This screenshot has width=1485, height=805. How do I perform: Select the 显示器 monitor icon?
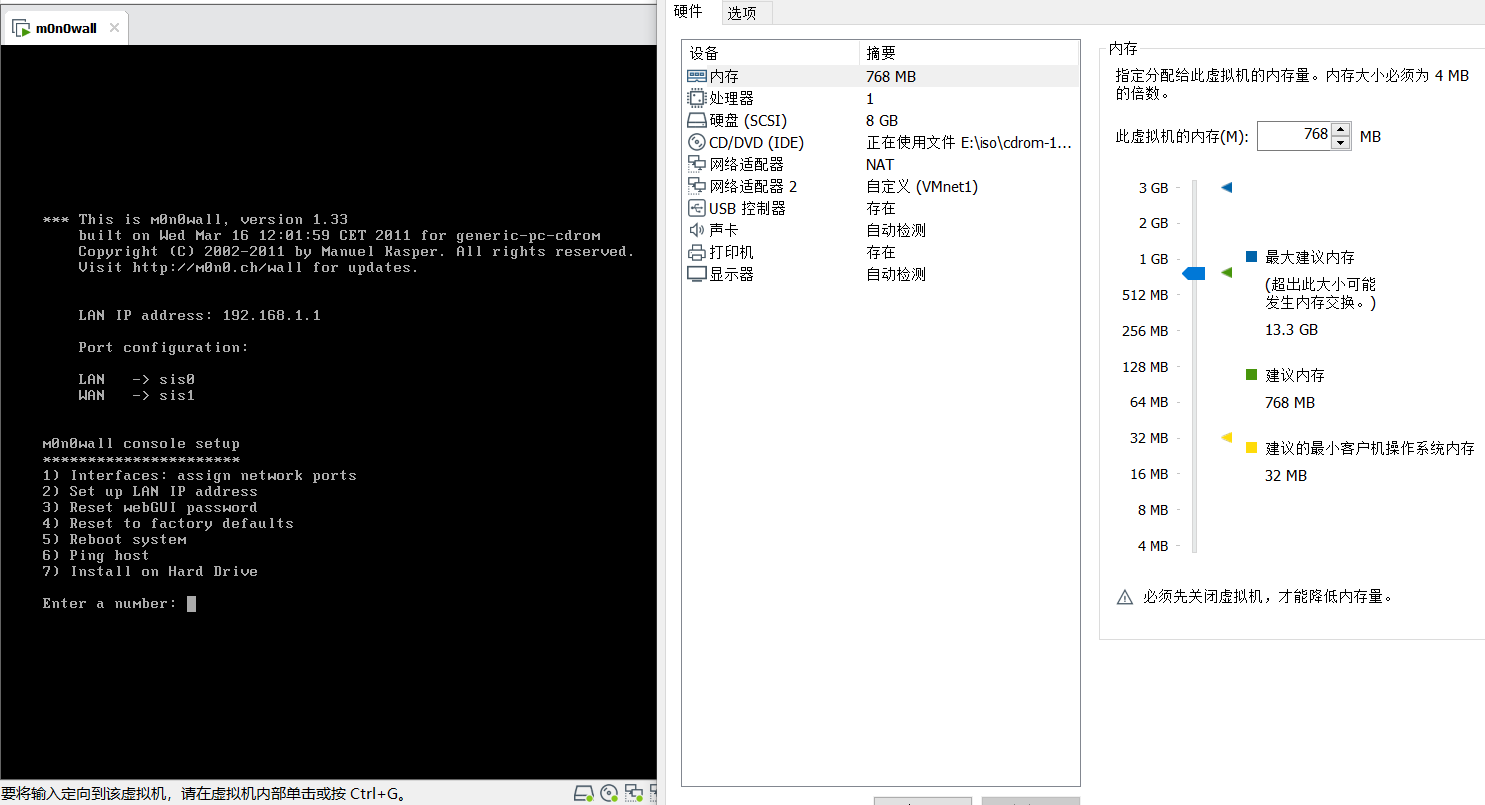coord(697,274)
